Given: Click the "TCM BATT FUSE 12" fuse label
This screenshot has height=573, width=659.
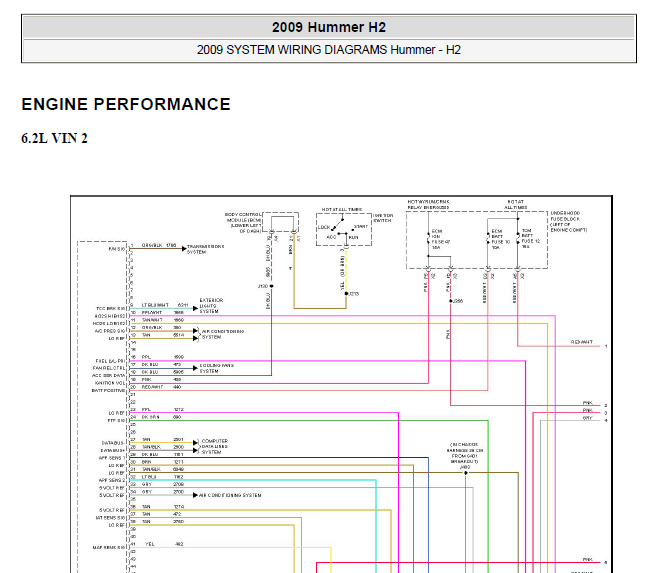Looking at the screenshot, I should 530,239.
